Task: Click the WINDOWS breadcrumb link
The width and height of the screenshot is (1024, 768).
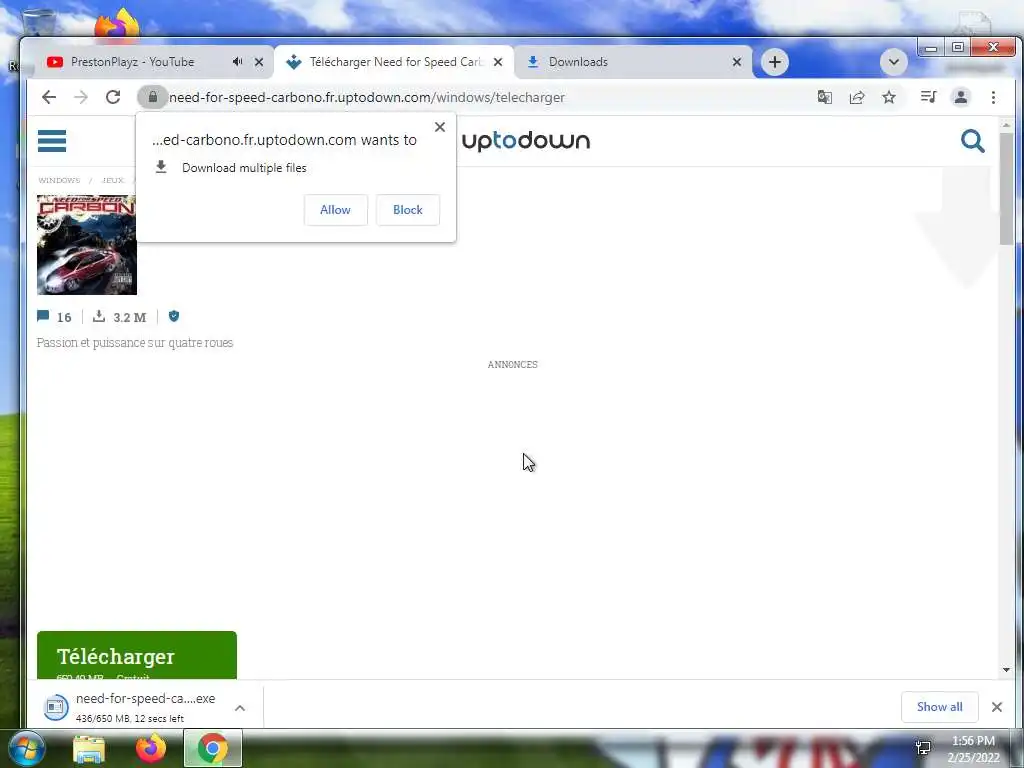Action: tap(59, 180)
